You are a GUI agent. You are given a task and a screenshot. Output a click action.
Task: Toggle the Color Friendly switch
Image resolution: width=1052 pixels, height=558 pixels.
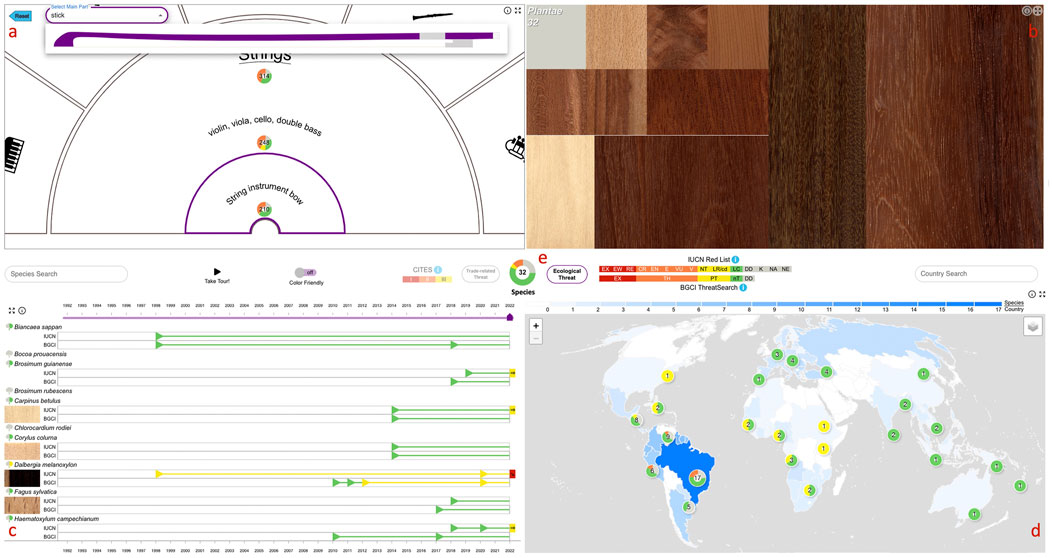(x=305, y=272)
